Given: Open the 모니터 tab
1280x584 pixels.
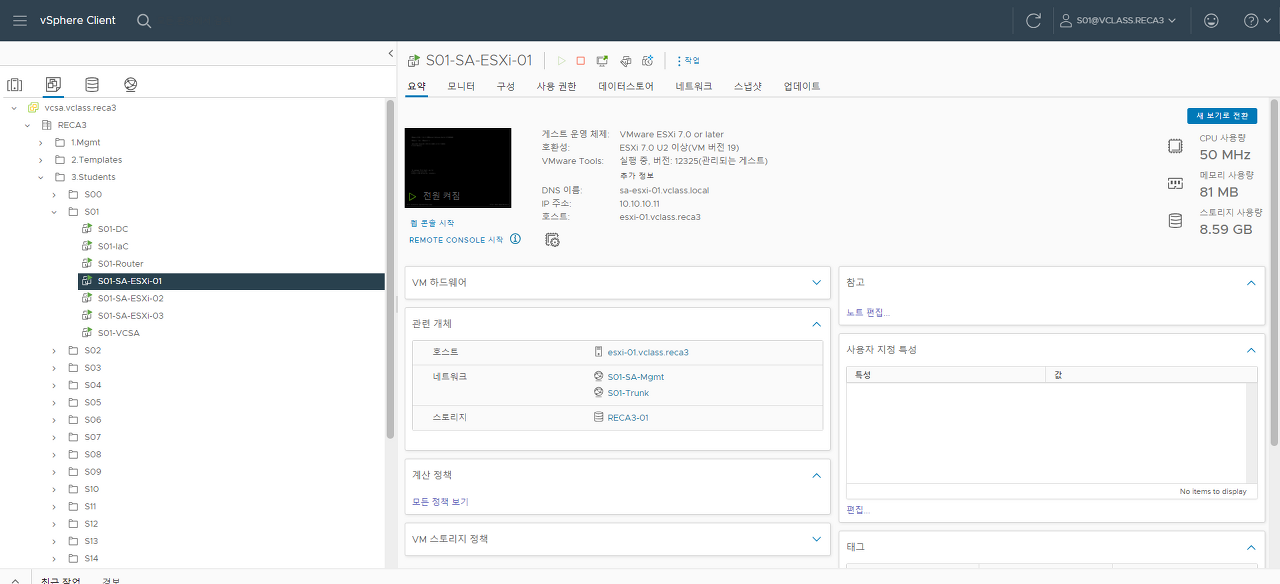Looking at the screenshot, I should point(461,87).
